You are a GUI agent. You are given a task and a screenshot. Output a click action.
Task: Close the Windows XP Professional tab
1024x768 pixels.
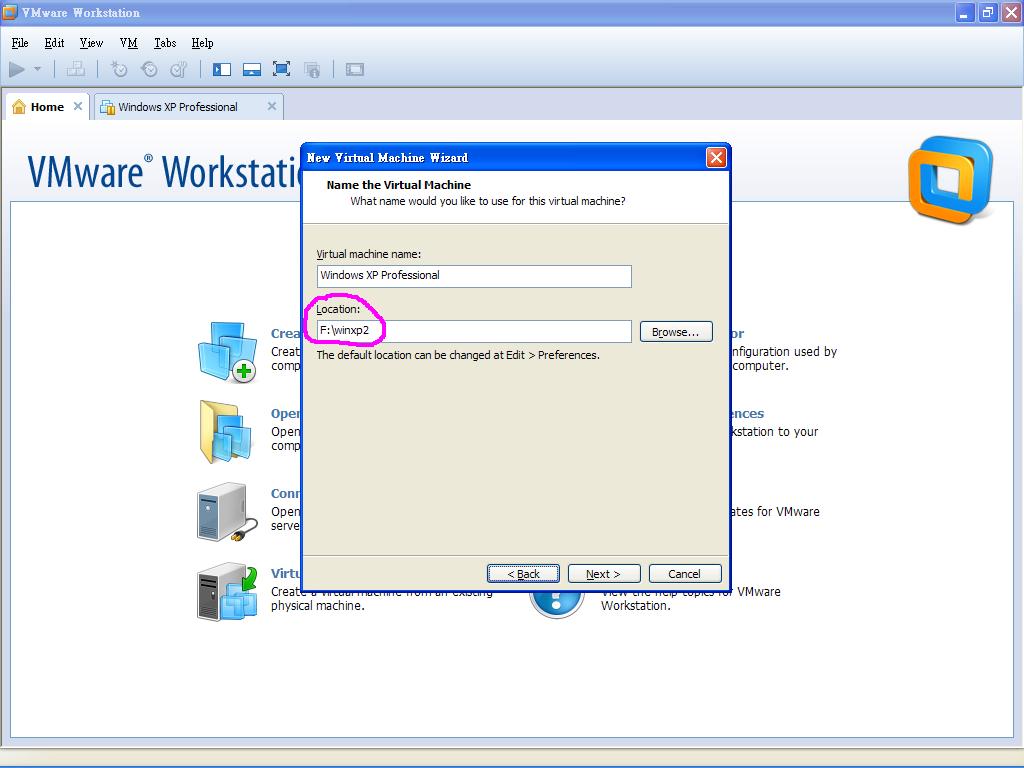[272, 106]
